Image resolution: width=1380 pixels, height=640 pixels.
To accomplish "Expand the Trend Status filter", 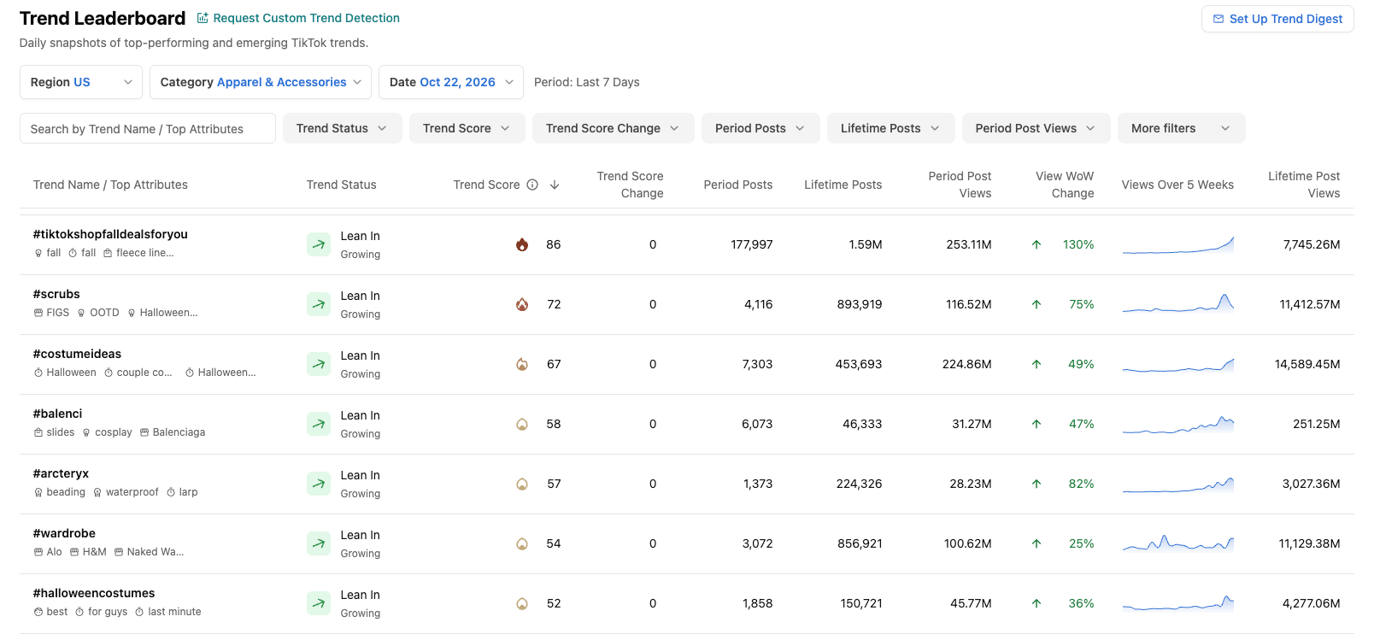I will point(342,128).
